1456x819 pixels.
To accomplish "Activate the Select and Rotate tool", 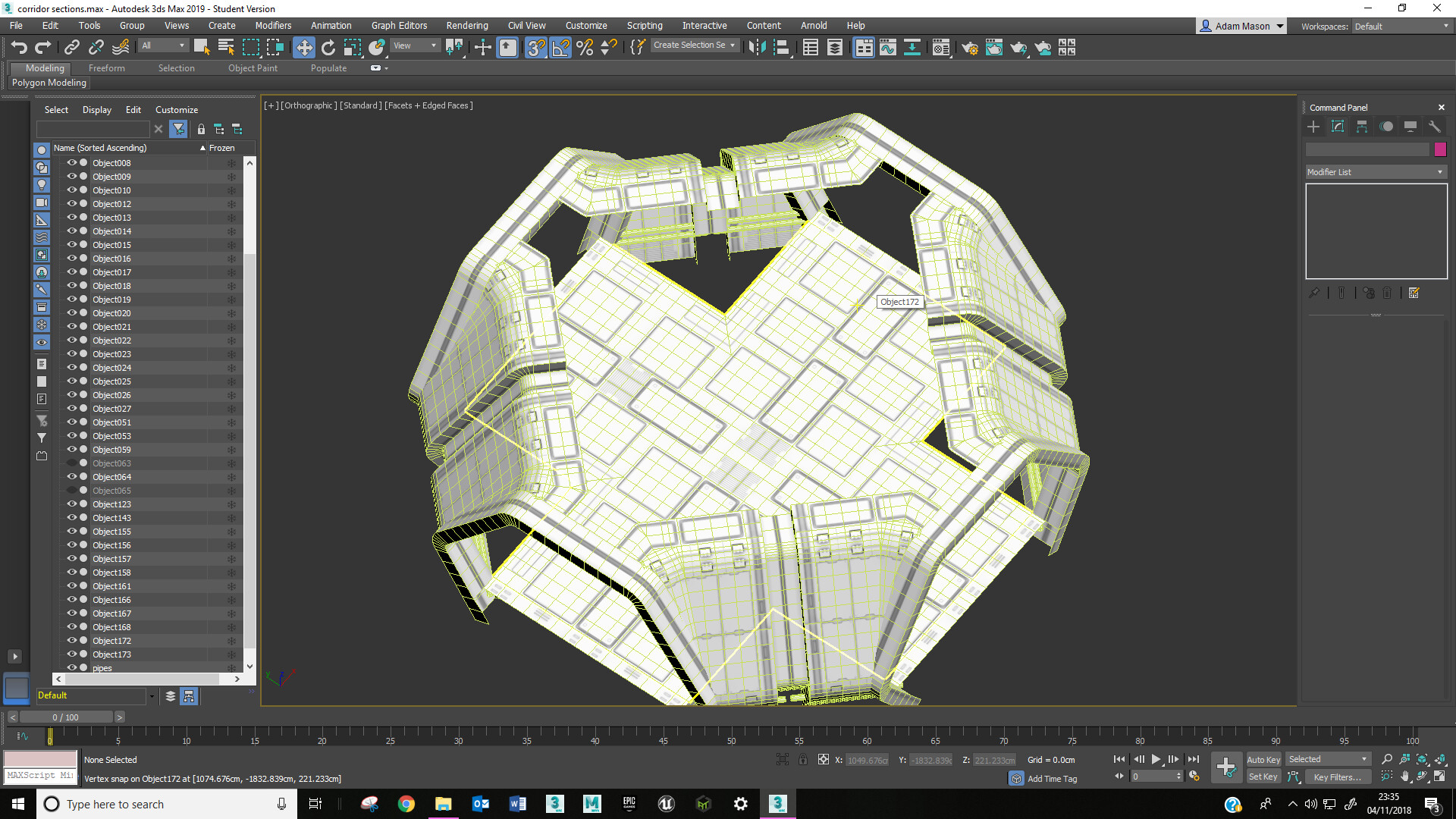I will pos(328,48).
